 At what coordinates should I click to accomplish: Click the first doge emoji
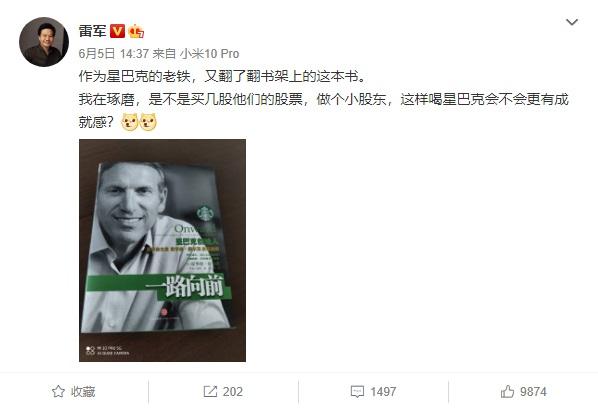(x=129, y=122)
